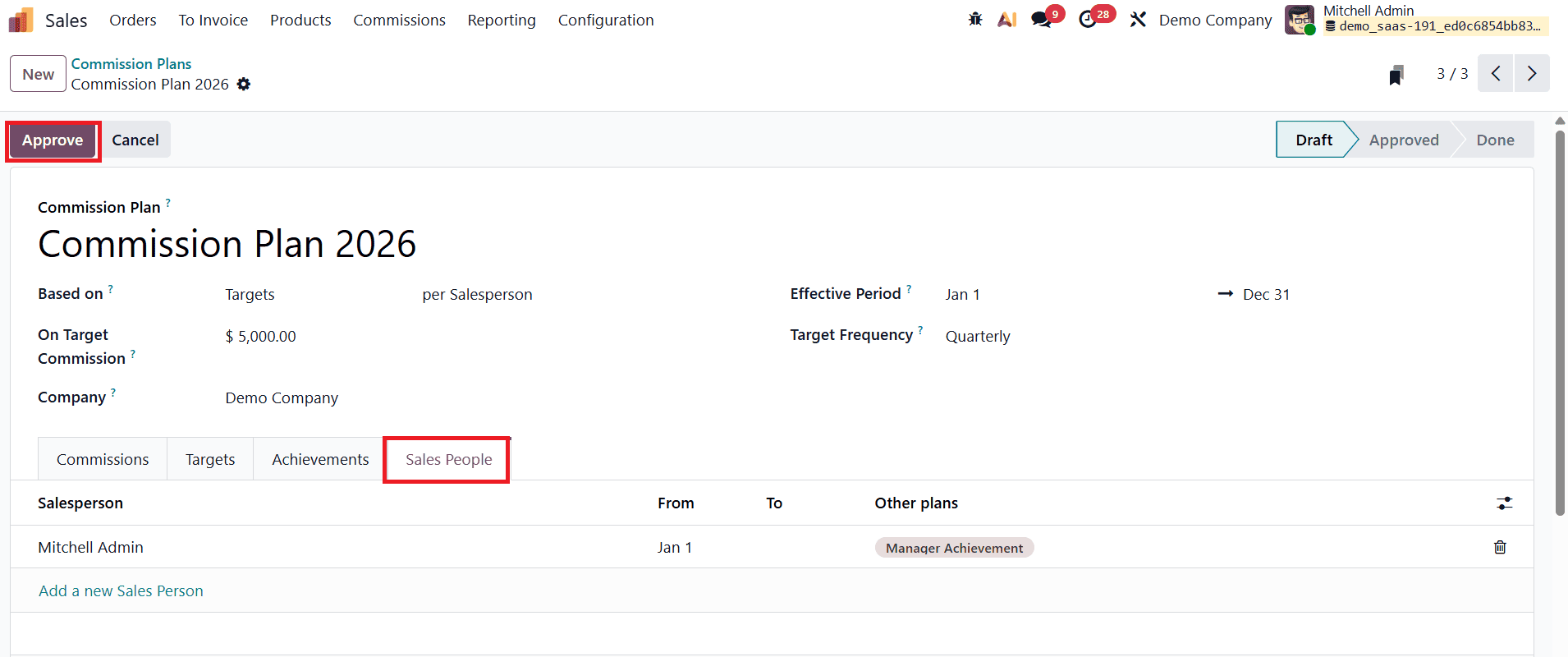1568x657 pixels.
Task: Select the Approved status stage
Action: click(1404, 140)
